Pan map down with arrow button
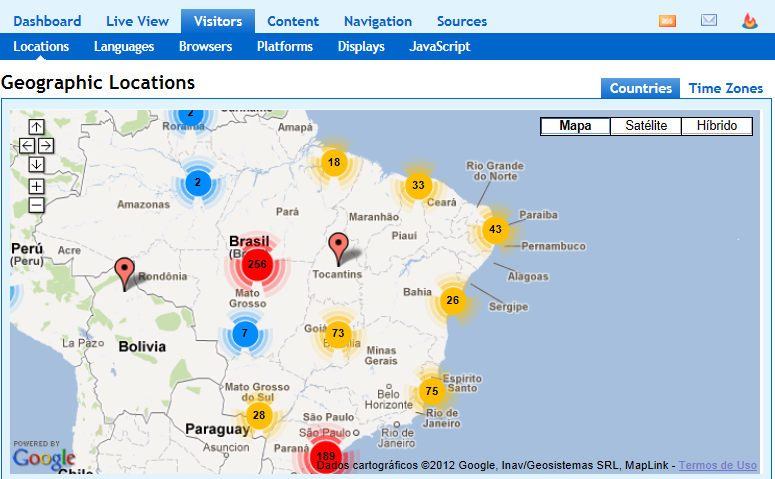Screen dimensions: 775x479 [36, 165]
